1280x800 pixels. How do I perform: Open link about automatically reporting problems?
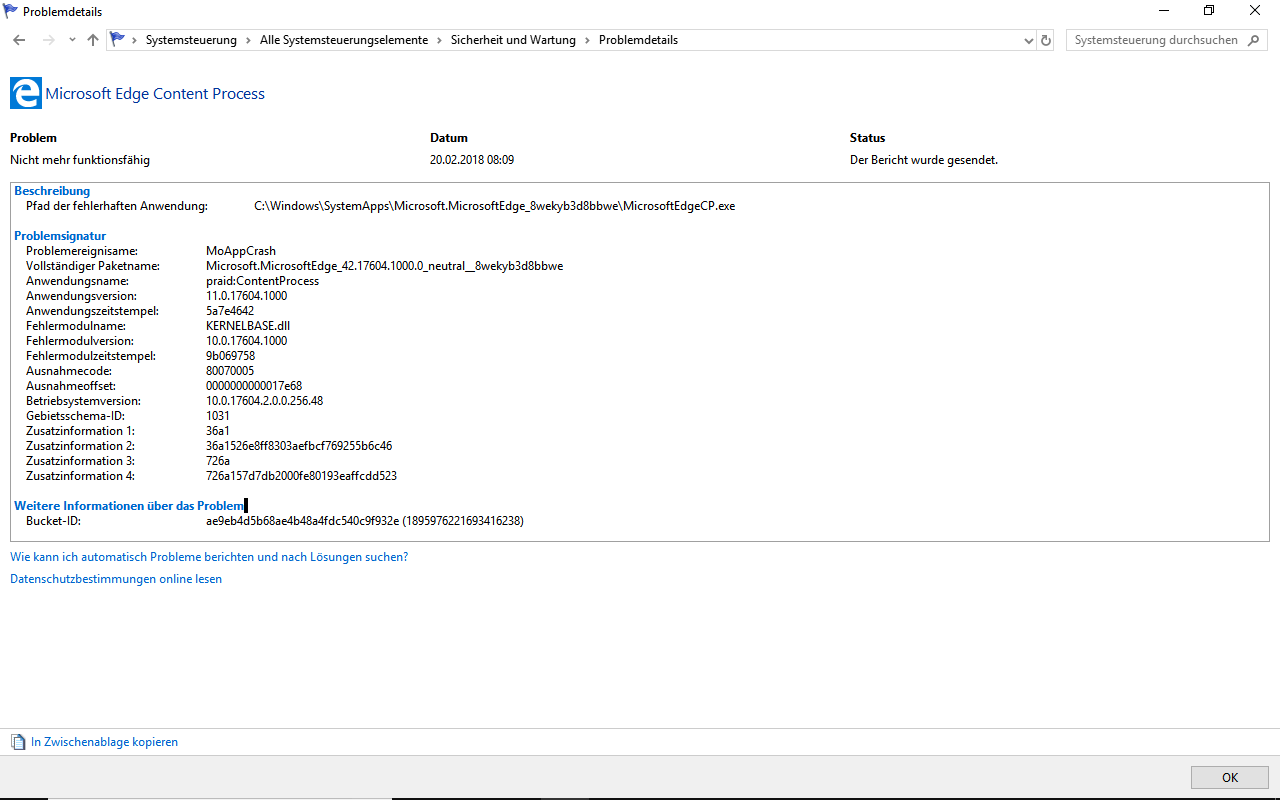click(209, 557)
